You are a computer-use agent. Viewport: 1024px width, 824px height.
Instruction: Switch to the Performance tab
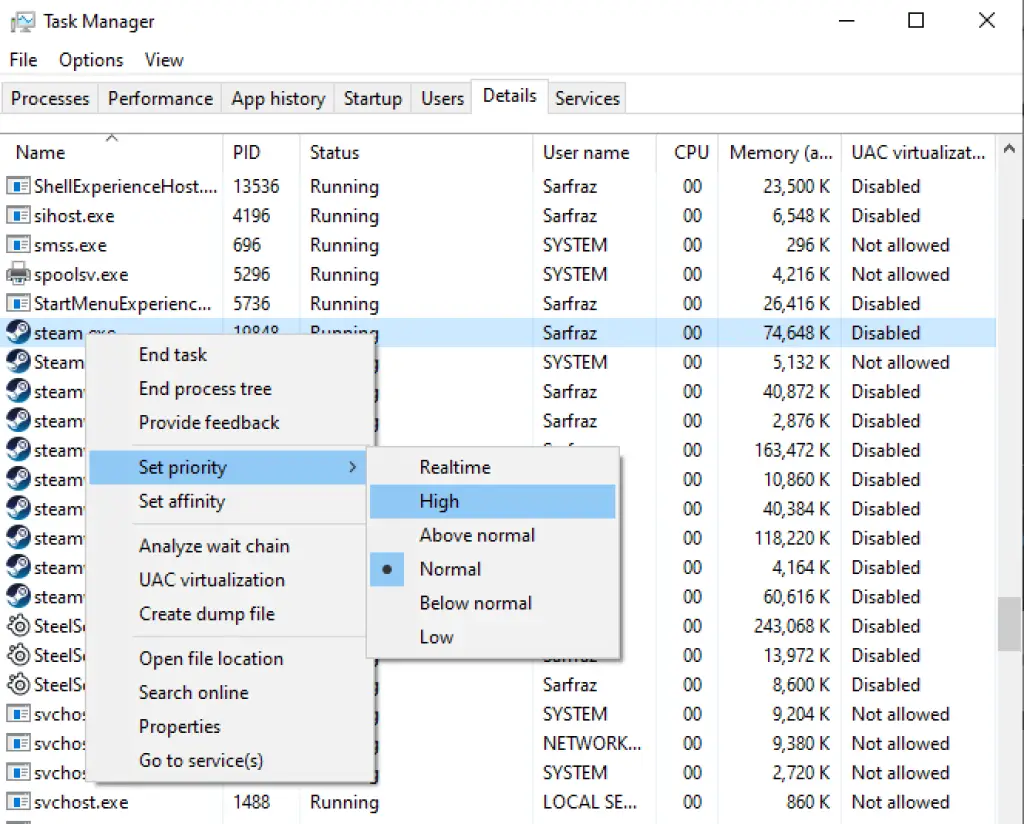[x=159, y=97]
